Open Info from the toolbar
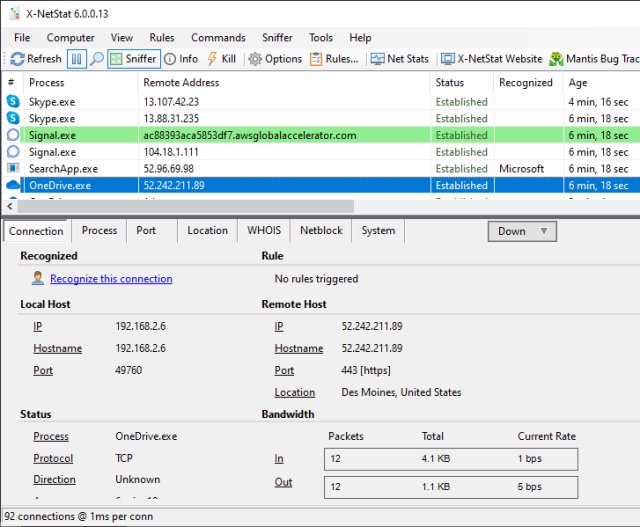The image size is (640, 527). pos(181,59)
